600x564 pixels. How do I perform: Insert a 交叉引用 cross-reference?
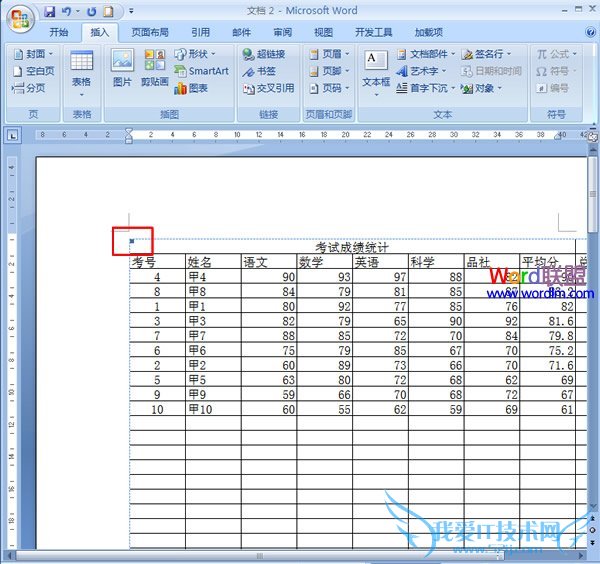(x=269, y=88)
